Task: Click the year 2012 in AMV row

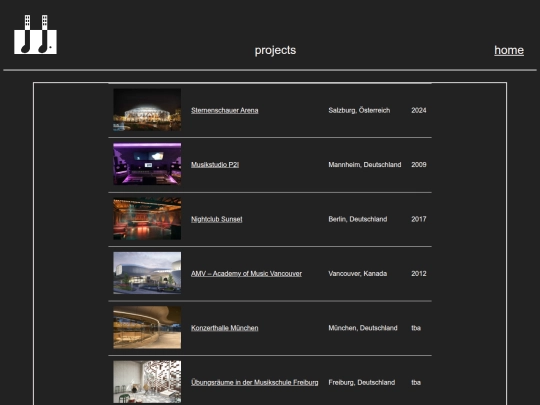Action: click(x=419, y=273)
